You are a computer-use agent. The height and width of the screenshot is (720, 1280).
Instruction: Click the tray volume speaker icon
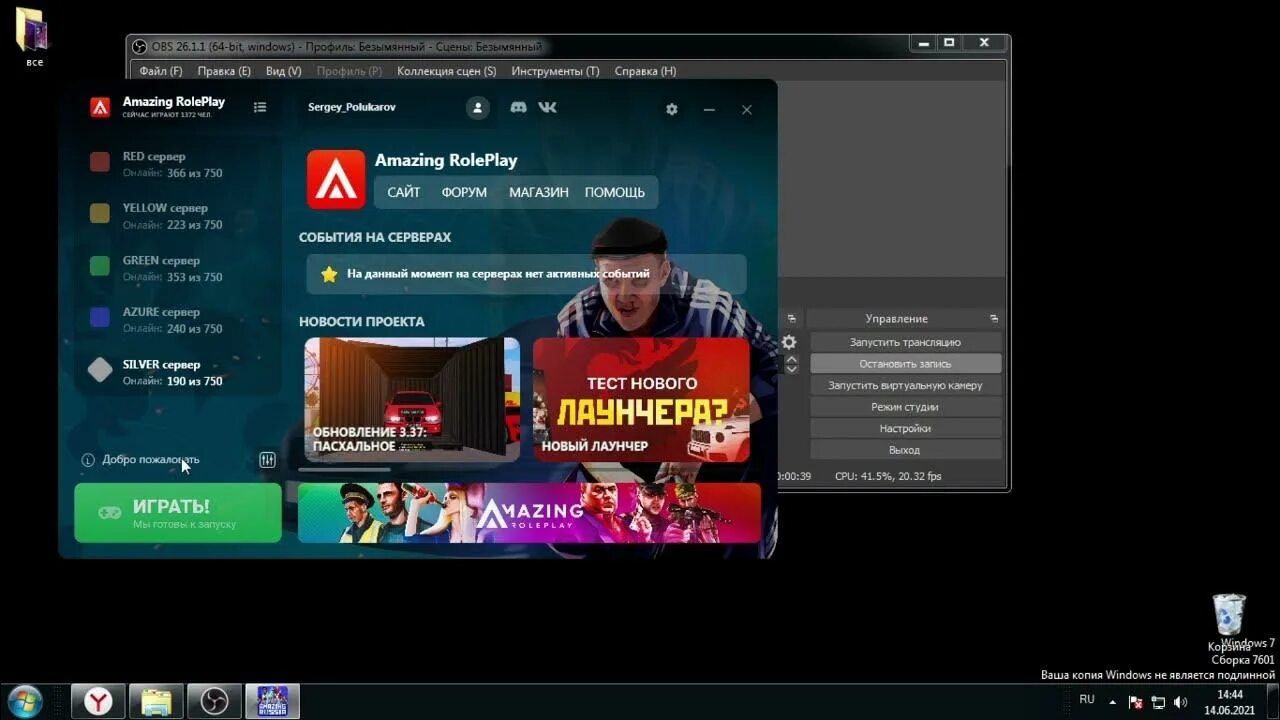click(1180, 702)
